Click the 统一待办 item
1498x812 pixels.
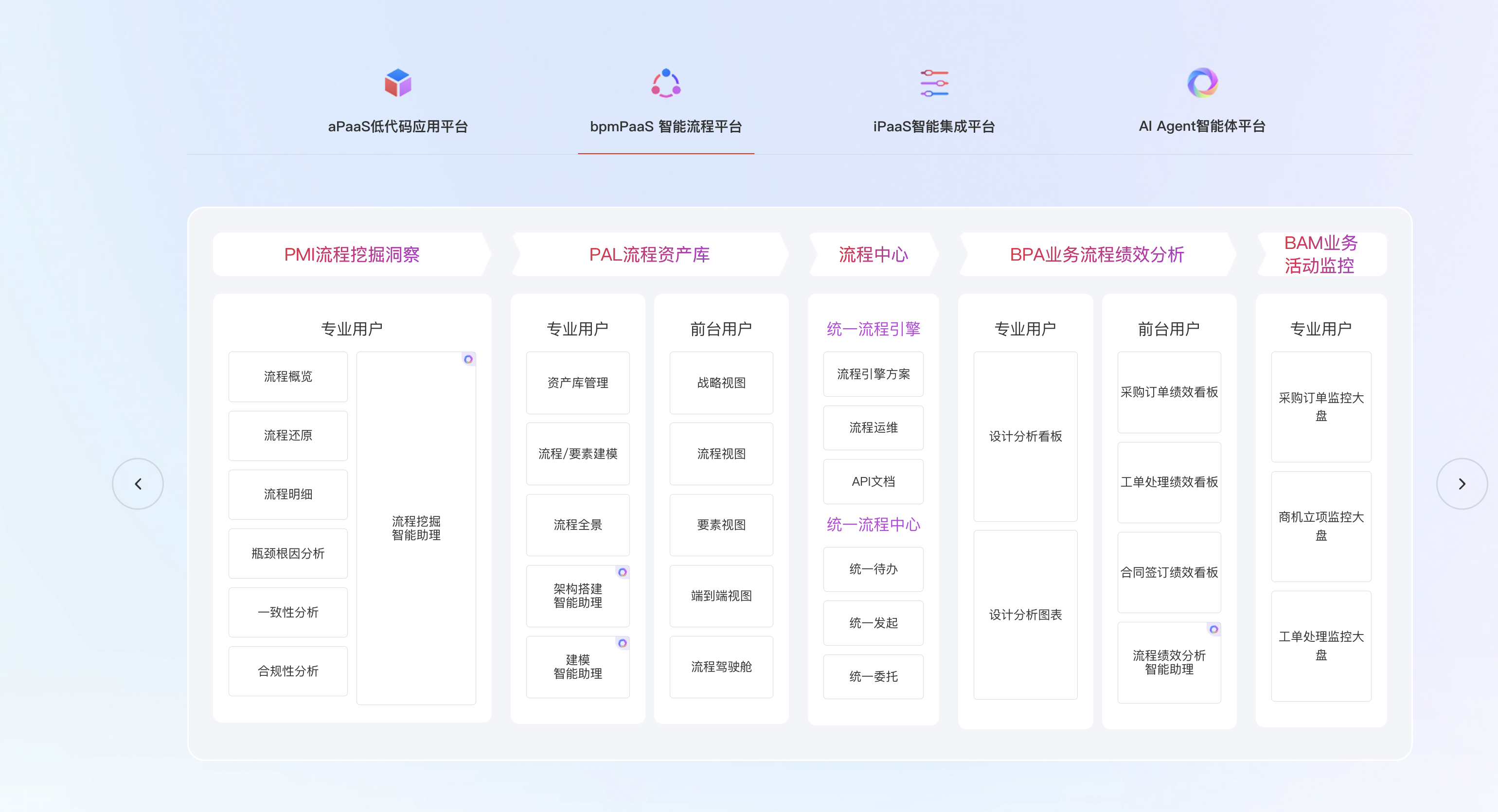(x=873, y=569)
